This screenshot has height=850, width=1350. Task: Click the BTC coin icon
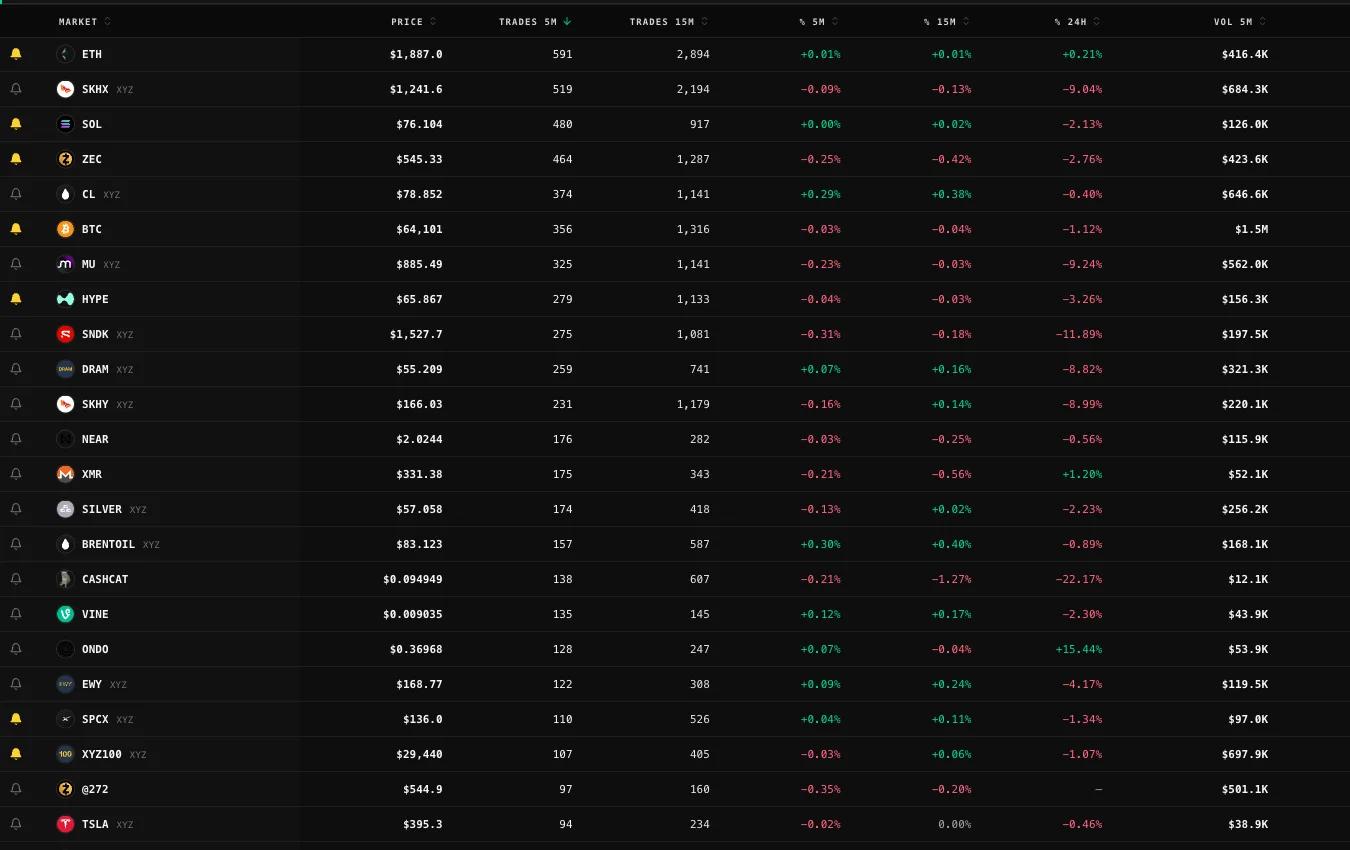(x=65, y=229)
